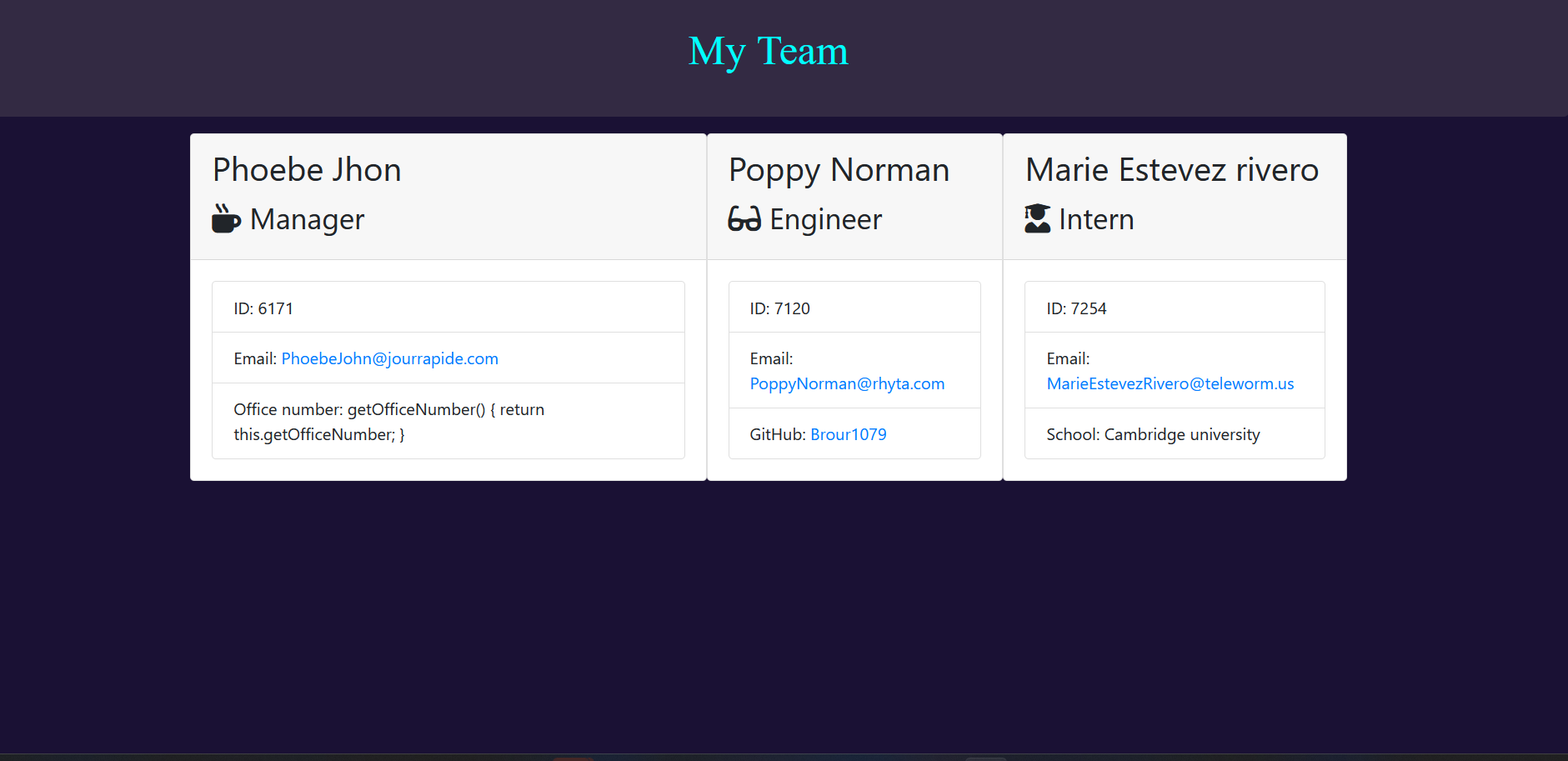Viewport: 1568px width, 761px height.
Task: Click the eyeglasses icon beside Engineer
Action: click(x=744, y=219)
